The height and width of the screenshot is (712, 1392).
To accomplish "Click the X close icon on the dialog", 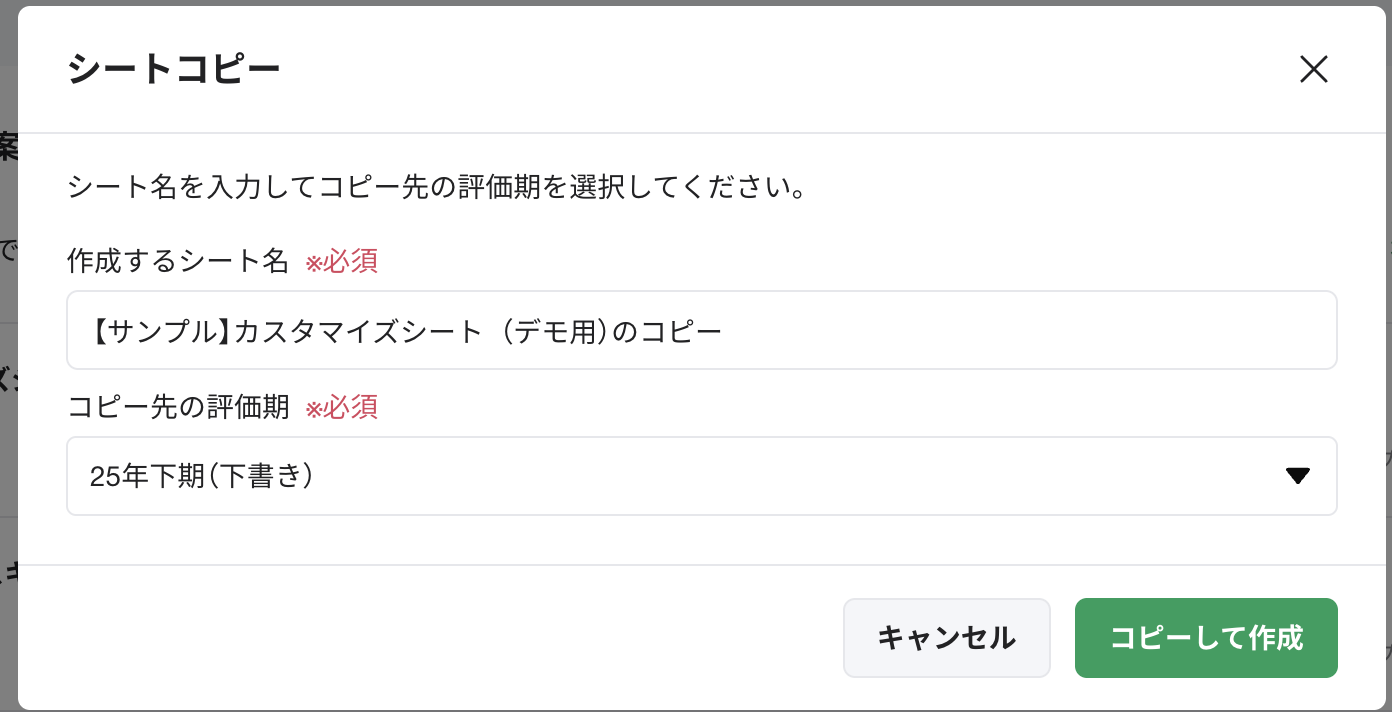I will click(1313, 70).
